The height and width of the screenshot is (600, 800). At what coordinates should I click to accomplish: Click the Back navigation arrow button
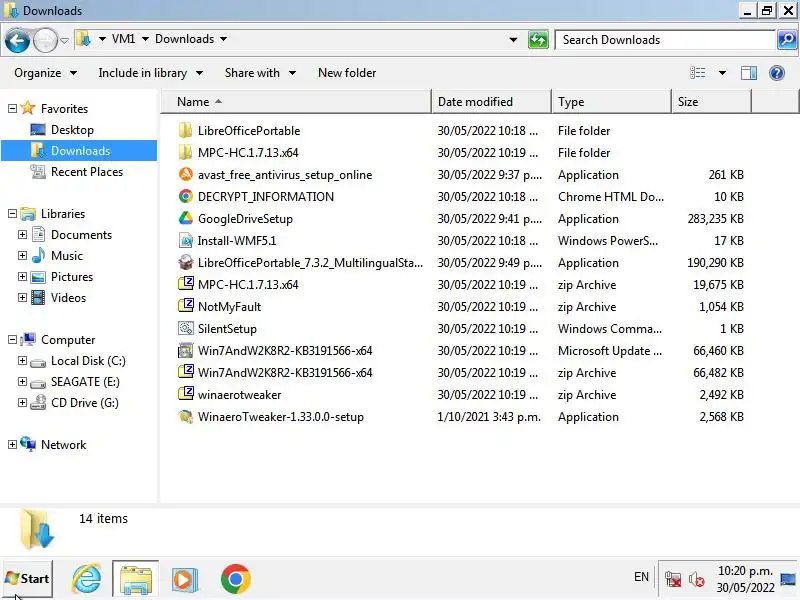point(17,40)
